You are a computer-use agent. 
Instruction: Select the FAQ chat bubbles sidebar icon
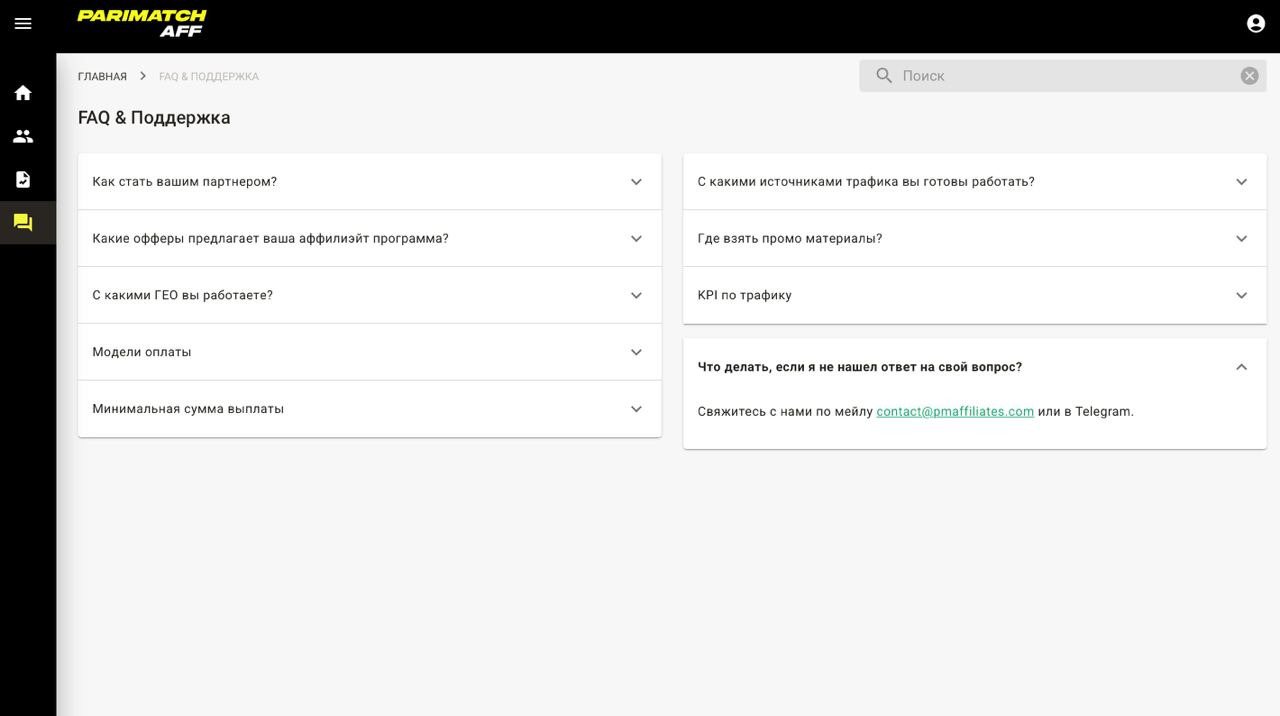point(23,222)
